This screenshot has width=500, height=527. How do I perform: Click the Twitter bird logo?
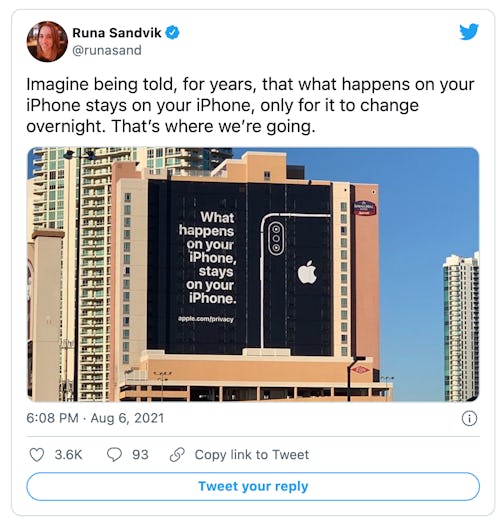coord(469,32)
